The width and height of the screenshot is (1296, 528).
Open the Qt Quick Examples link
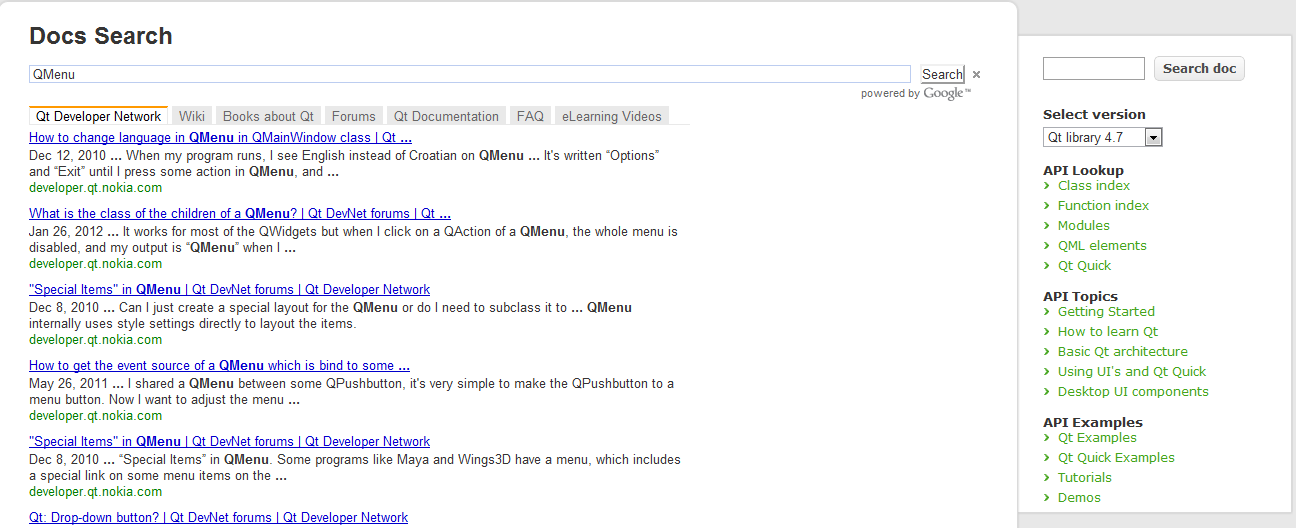pyautogui.click(x=1116, y=458)
